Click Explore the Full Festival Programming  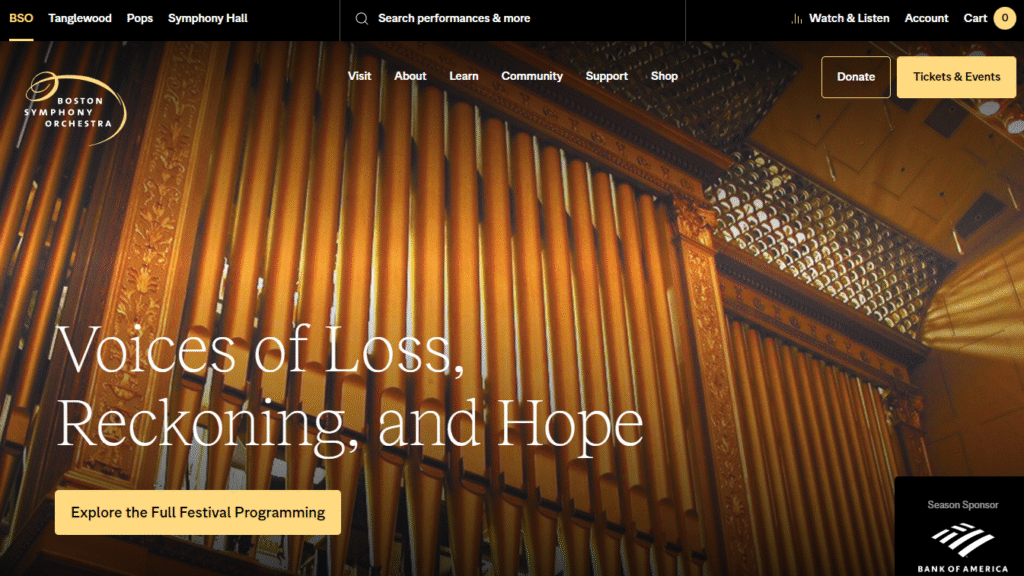tap(198, 513)
